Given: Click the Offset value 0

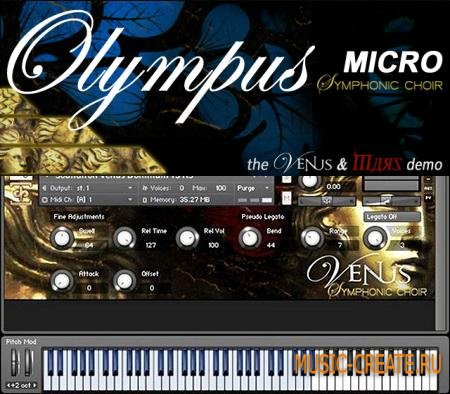Looking at the screenshot, I should click(152, 288).
